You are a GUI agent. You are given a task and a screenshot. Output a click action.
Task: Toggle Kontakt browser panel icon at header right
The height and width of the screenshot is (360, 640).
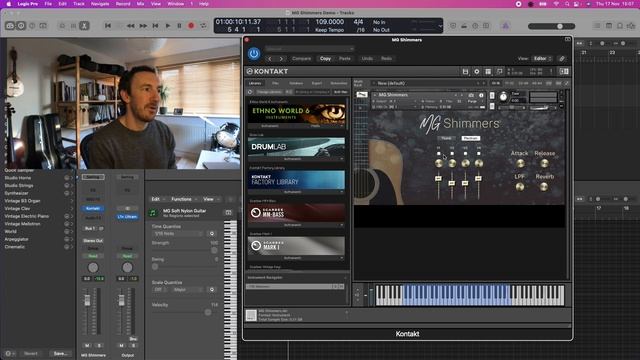point(564,71)
